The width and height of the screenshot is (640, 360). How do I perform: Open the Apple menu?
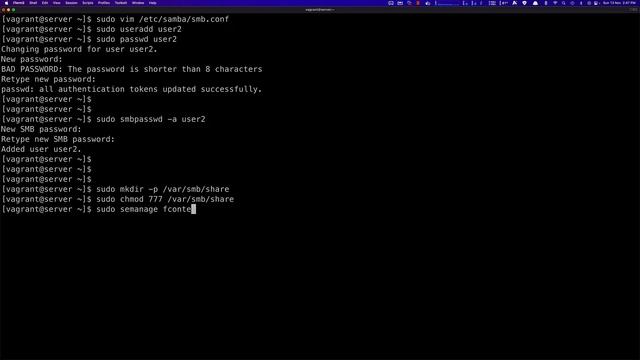tap(6, 3)
